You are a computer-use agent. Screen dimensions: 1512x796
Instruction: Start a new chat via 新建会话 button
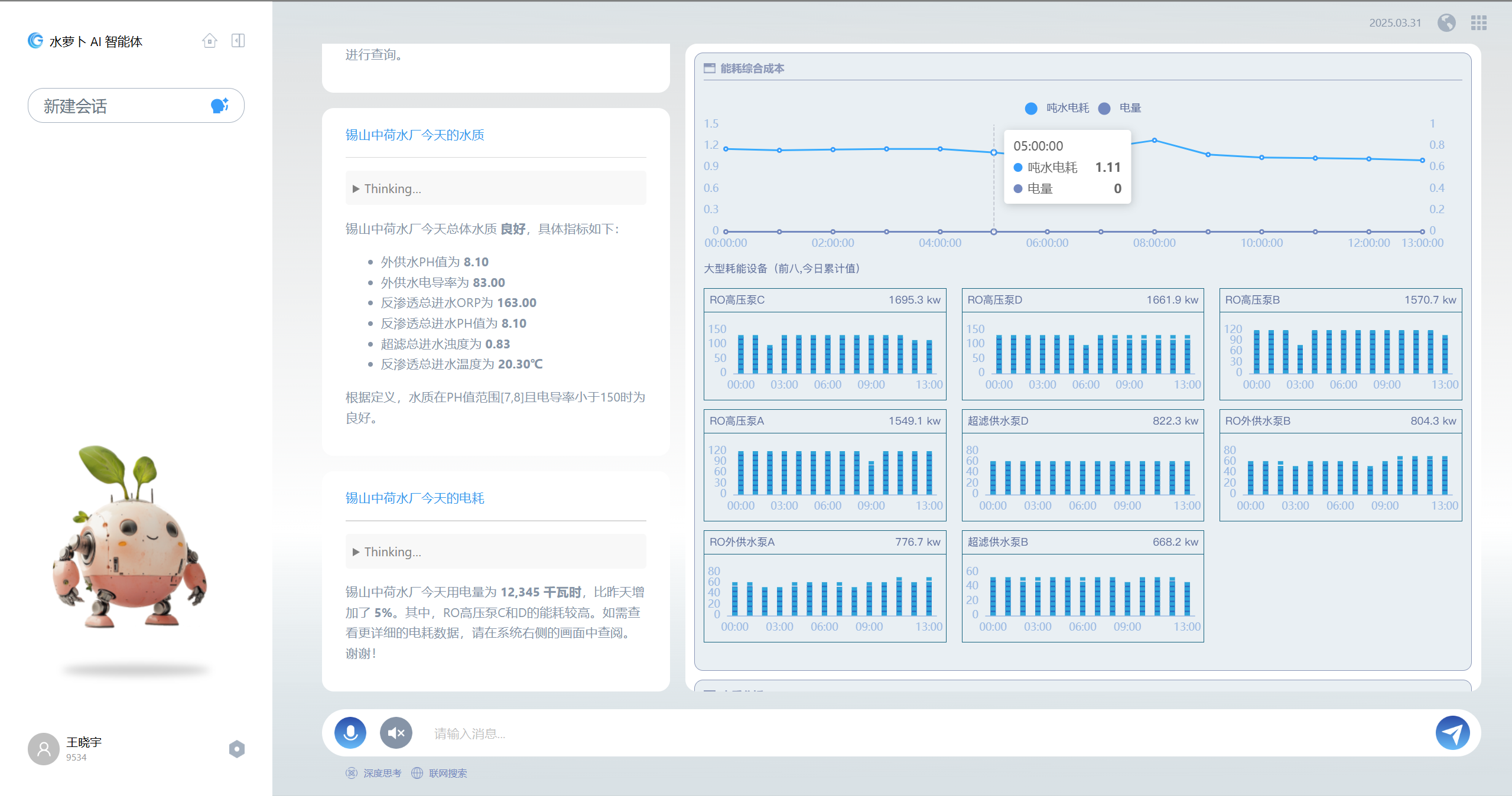136,106
